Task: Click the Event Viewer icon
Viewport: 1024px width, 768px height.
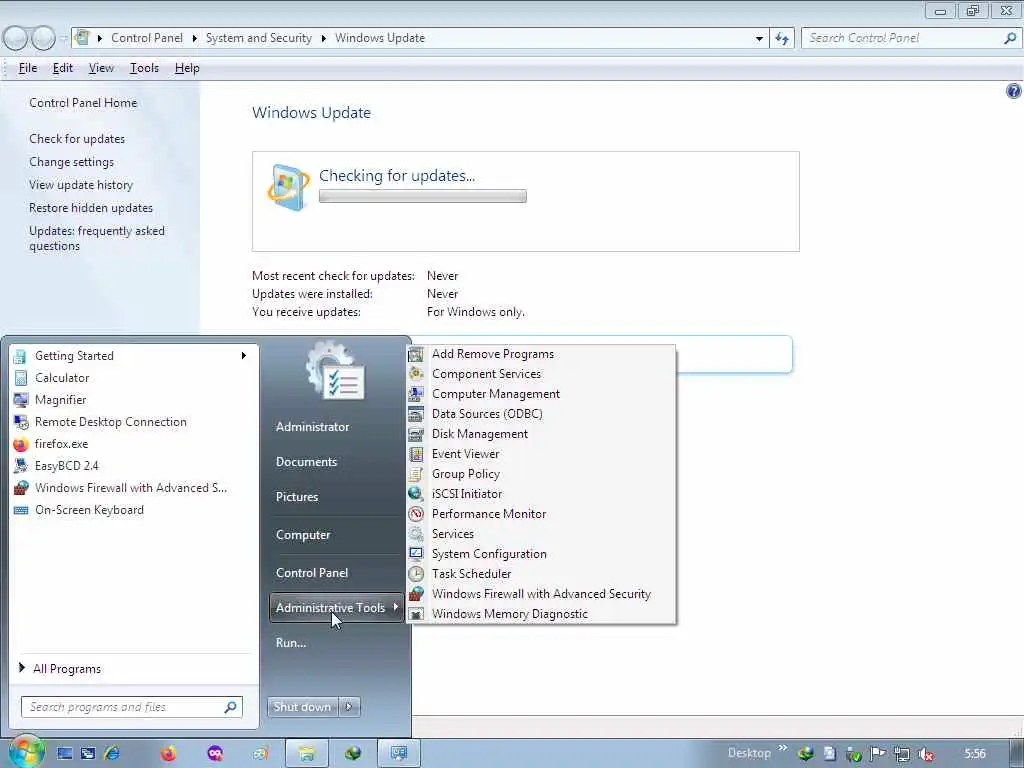Action: tap(415, 454)
